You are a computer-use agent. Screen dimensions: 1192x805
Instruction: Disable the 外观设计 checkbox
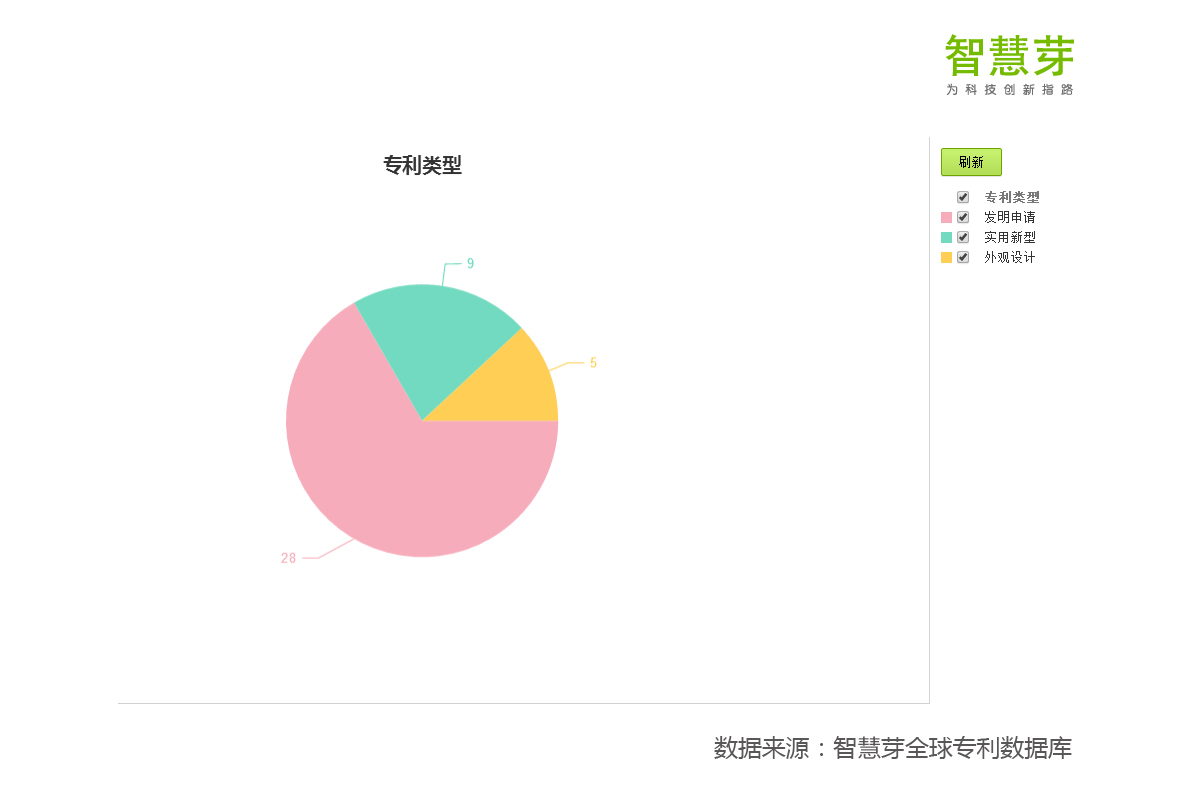[963, 257]
